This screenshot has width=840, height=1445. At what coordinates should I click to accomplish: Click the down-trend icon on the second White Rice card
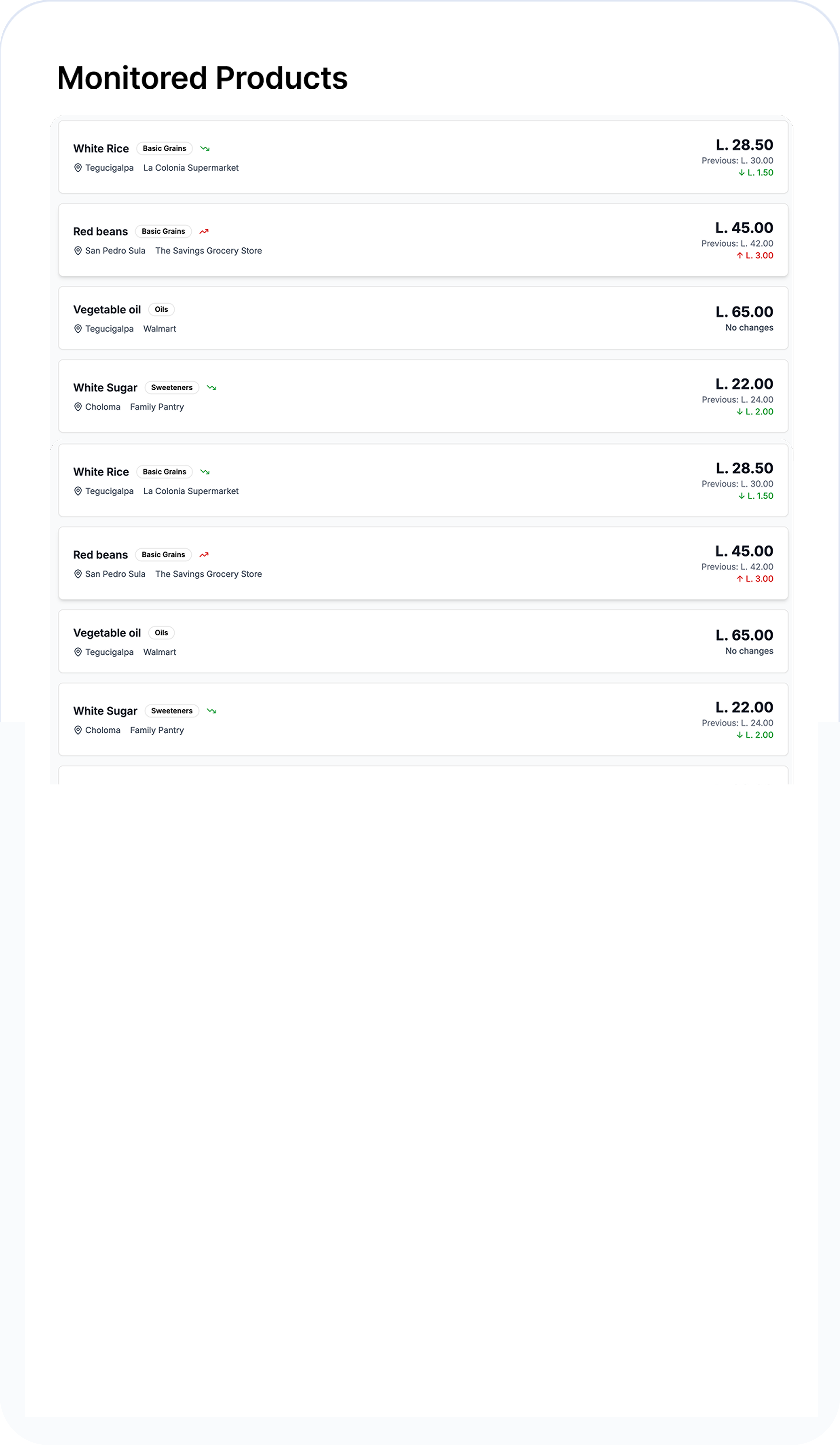pos(205,472)
